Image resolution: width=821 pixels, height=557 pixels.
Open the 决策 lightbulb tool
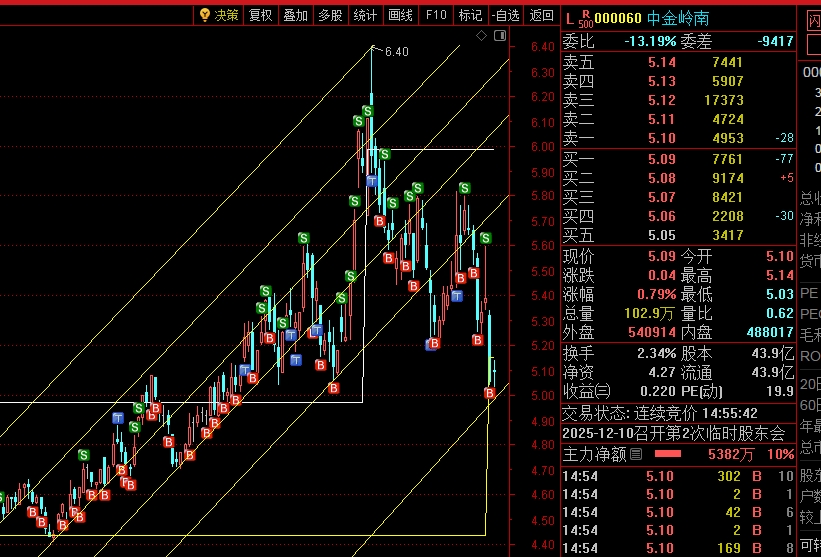pyautogui.click(x=219, y=15)
